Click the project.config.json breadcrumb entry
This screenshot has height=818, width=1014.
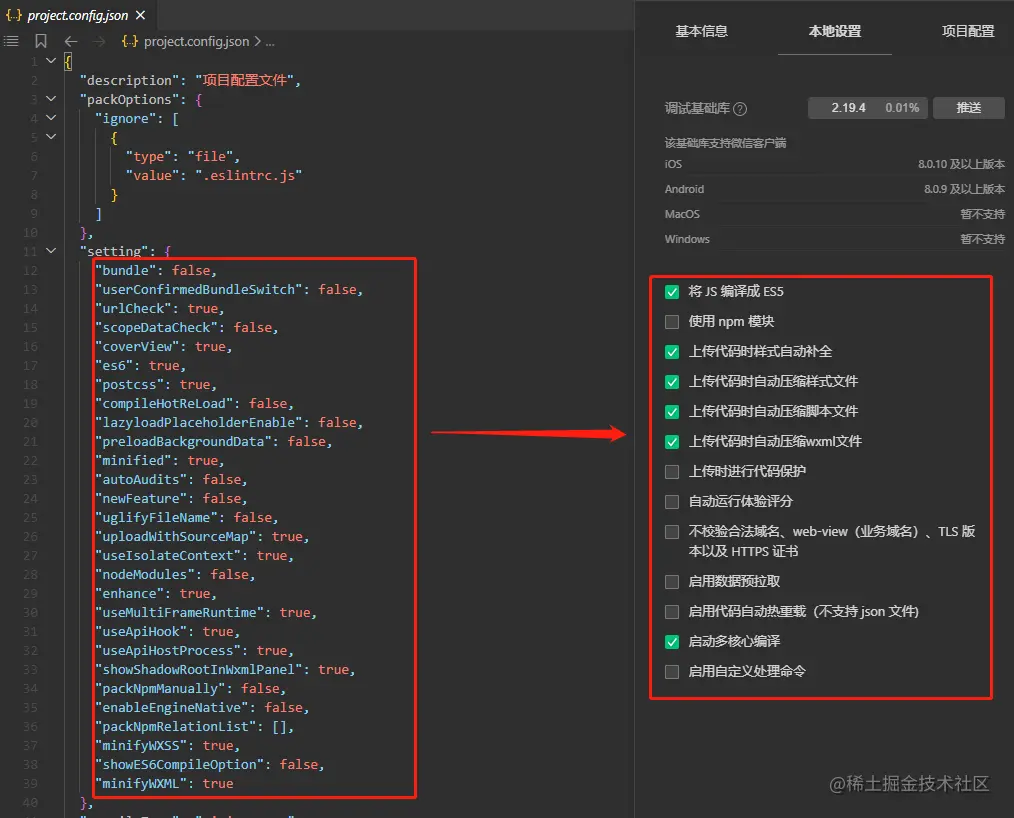click(x=196, y=41)
